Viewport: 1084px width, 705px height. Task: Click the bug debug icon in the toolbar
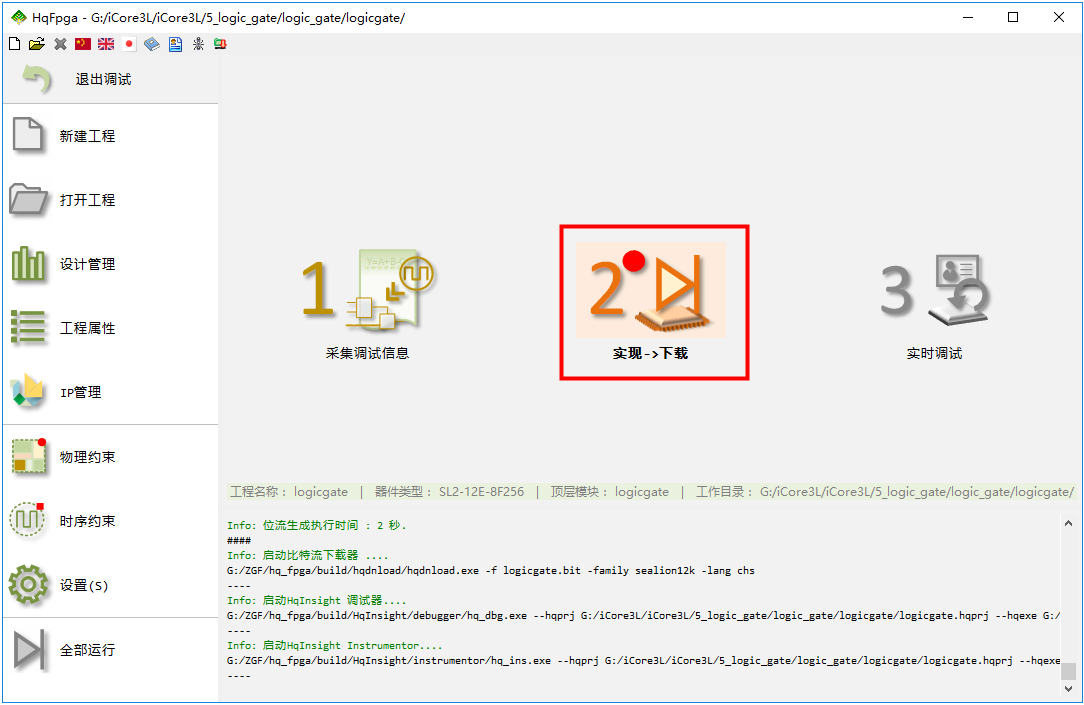click(x=198, y=44)
